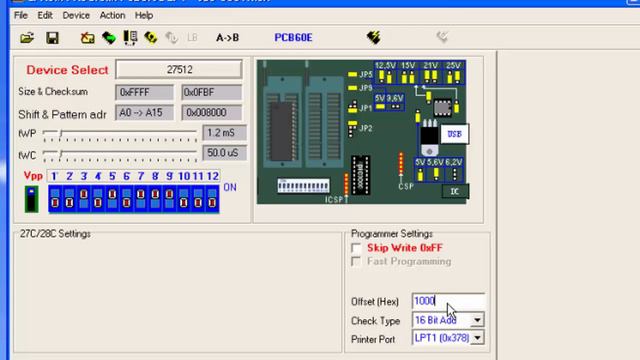Open the Device menu

[76, 16]
